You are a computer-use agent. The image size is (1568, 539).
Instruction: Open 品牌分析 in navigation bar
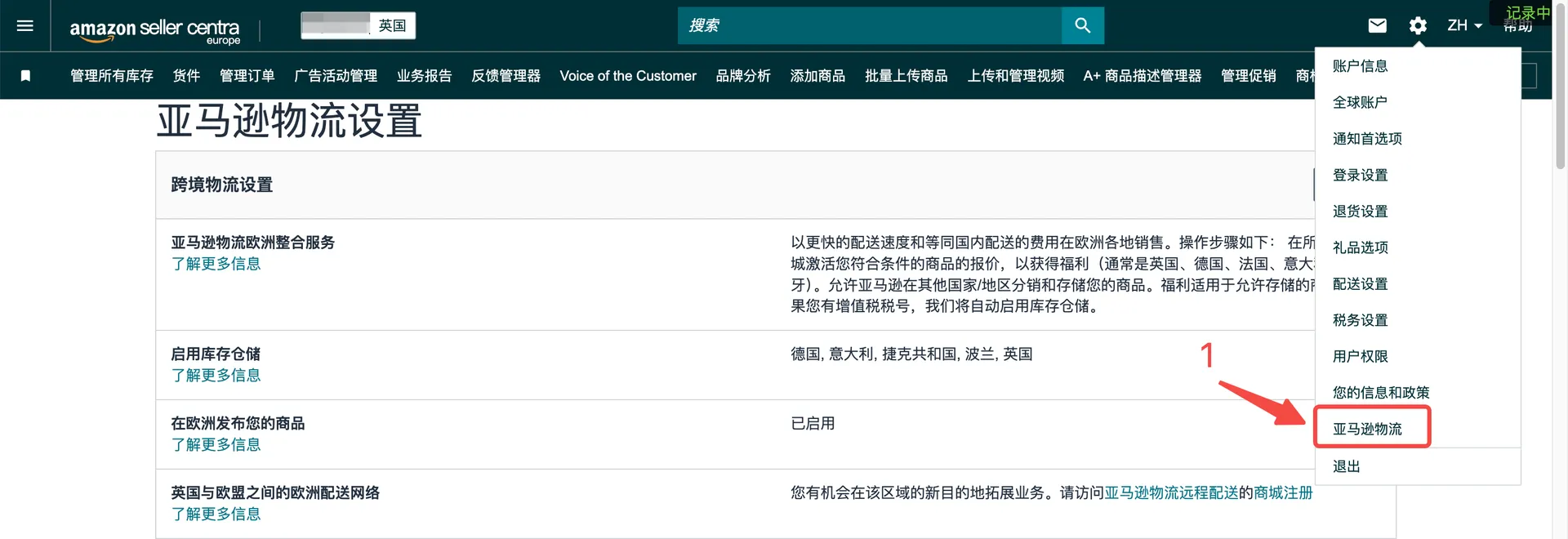[x=743, y=76]
